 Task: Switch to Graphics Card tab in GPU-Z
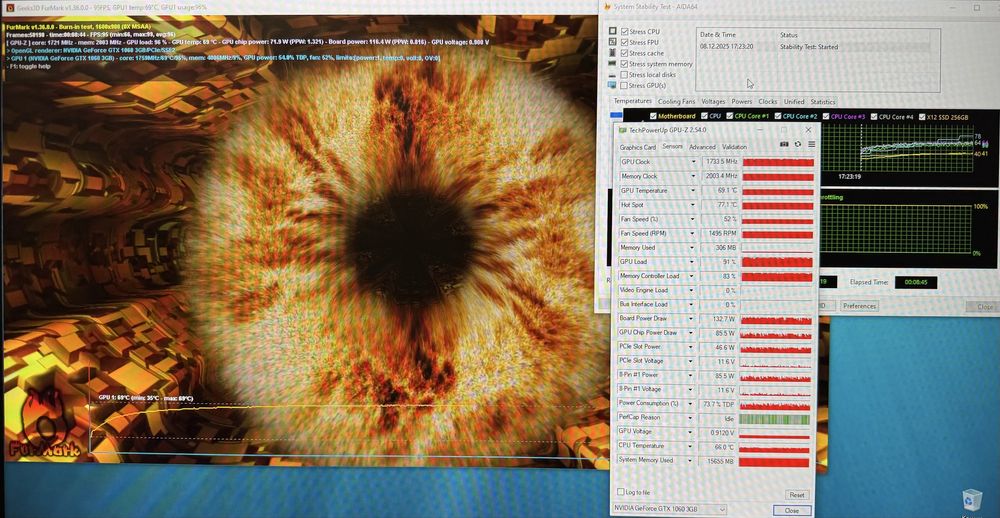pyautogui.click(x=638, y=147)
